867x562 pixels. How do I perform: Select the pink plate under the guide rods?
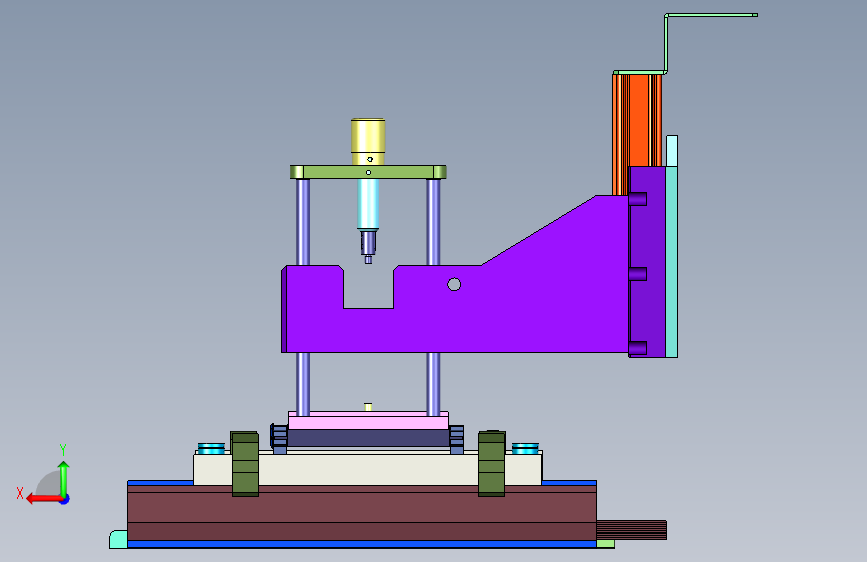click(368, 423)
